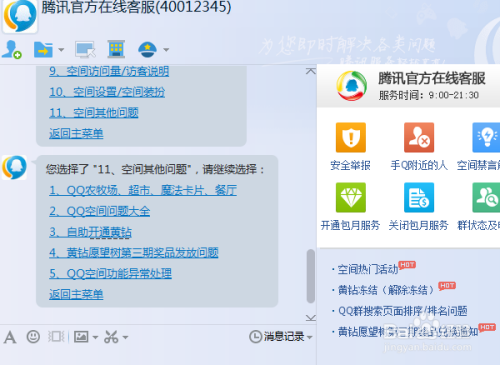Open the emoji smiley picker

[x=33, y=337]
